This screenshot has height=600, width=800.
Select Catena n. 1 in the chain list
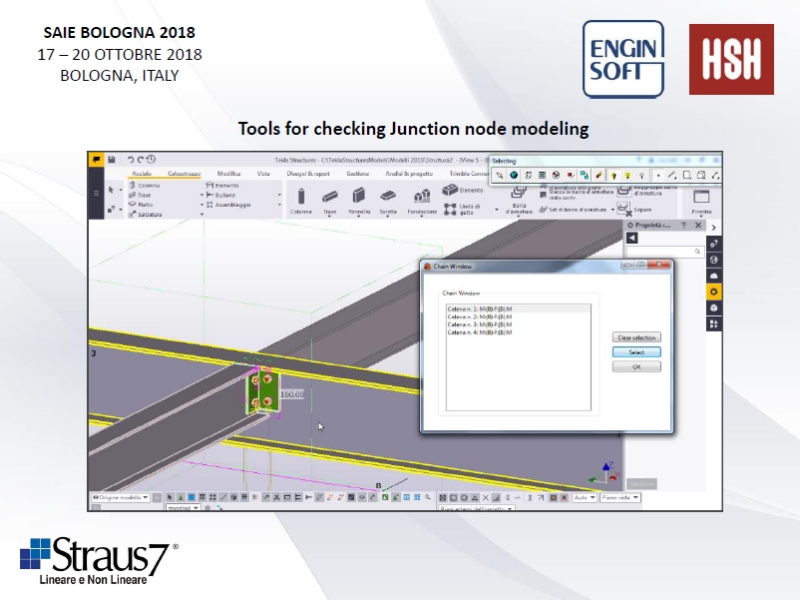[480, 309]
